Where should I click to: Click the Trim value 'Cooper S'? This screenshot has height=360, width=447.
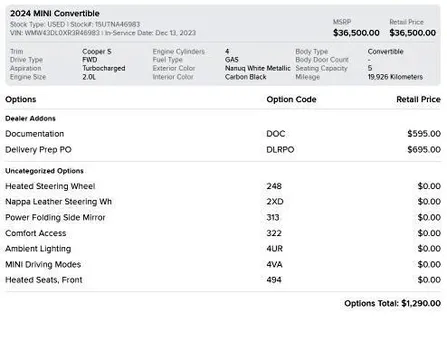[x=97, y=52]
